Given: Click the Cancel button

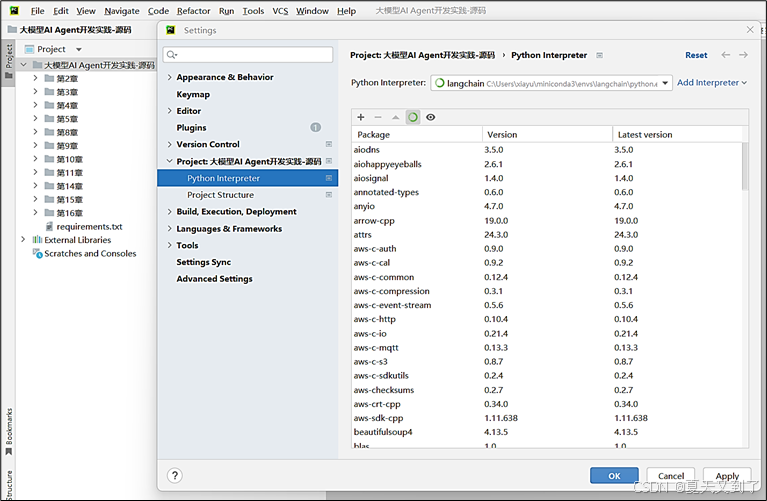Looking at the screenshot, I should point(671,476).
